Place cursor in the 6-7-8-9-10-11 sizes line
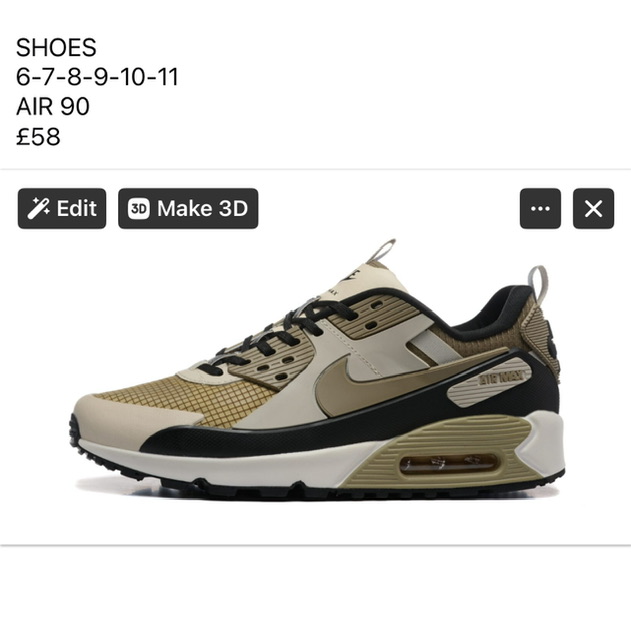This screenshot has width=631, height=640. point(97,77)
